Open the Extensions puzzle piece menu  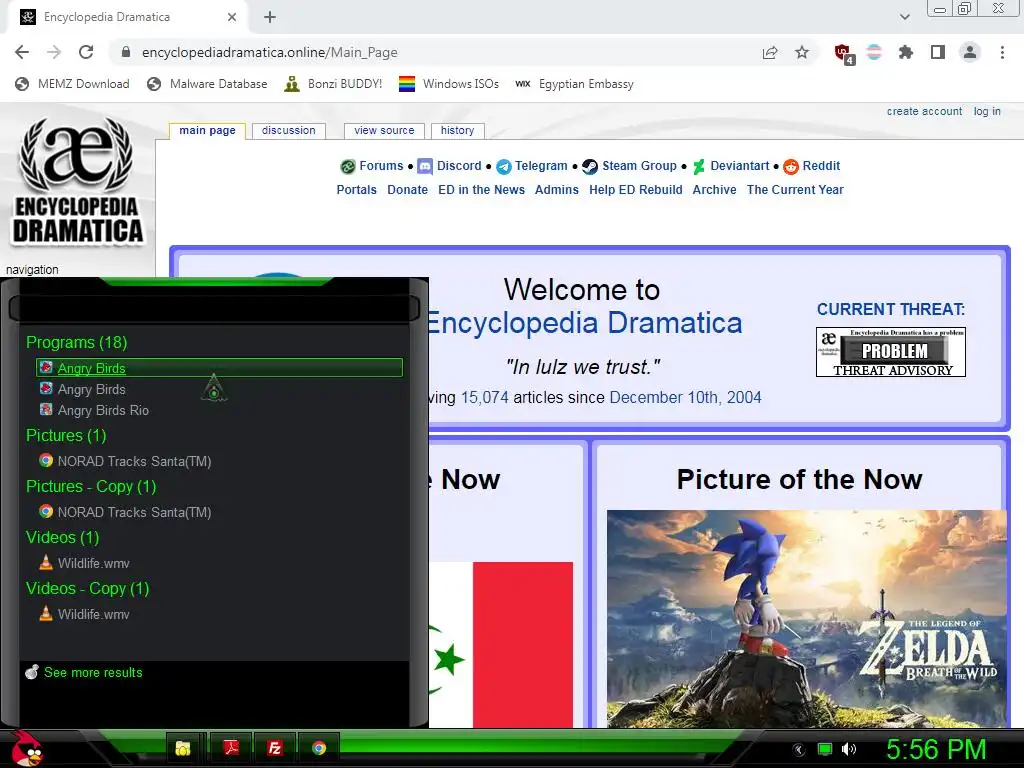906,52
